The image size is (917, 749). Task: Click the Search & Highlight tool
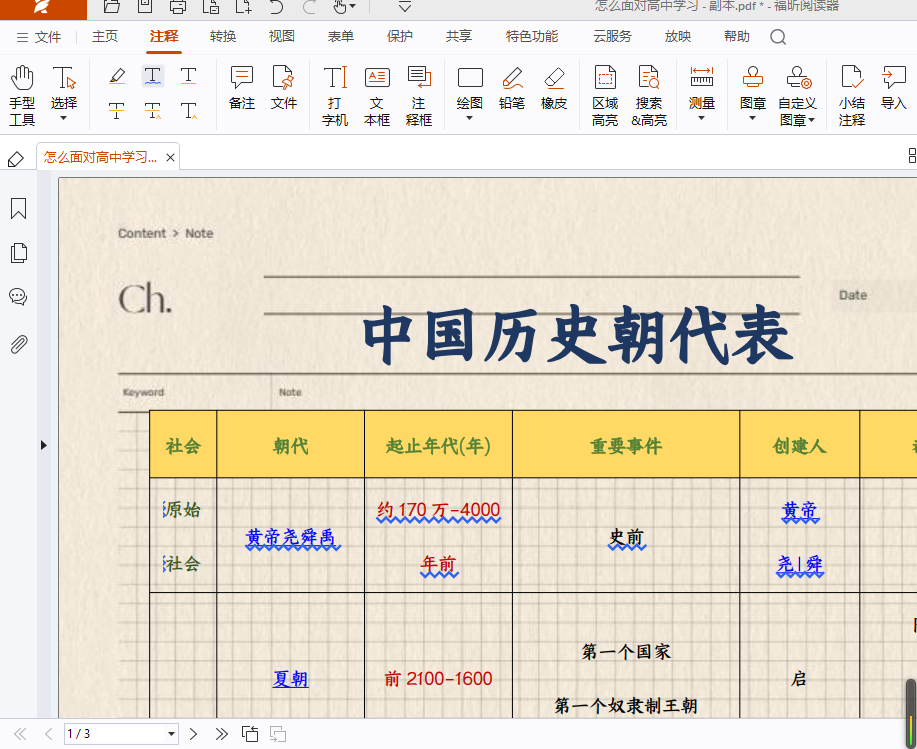click(649, 94)
